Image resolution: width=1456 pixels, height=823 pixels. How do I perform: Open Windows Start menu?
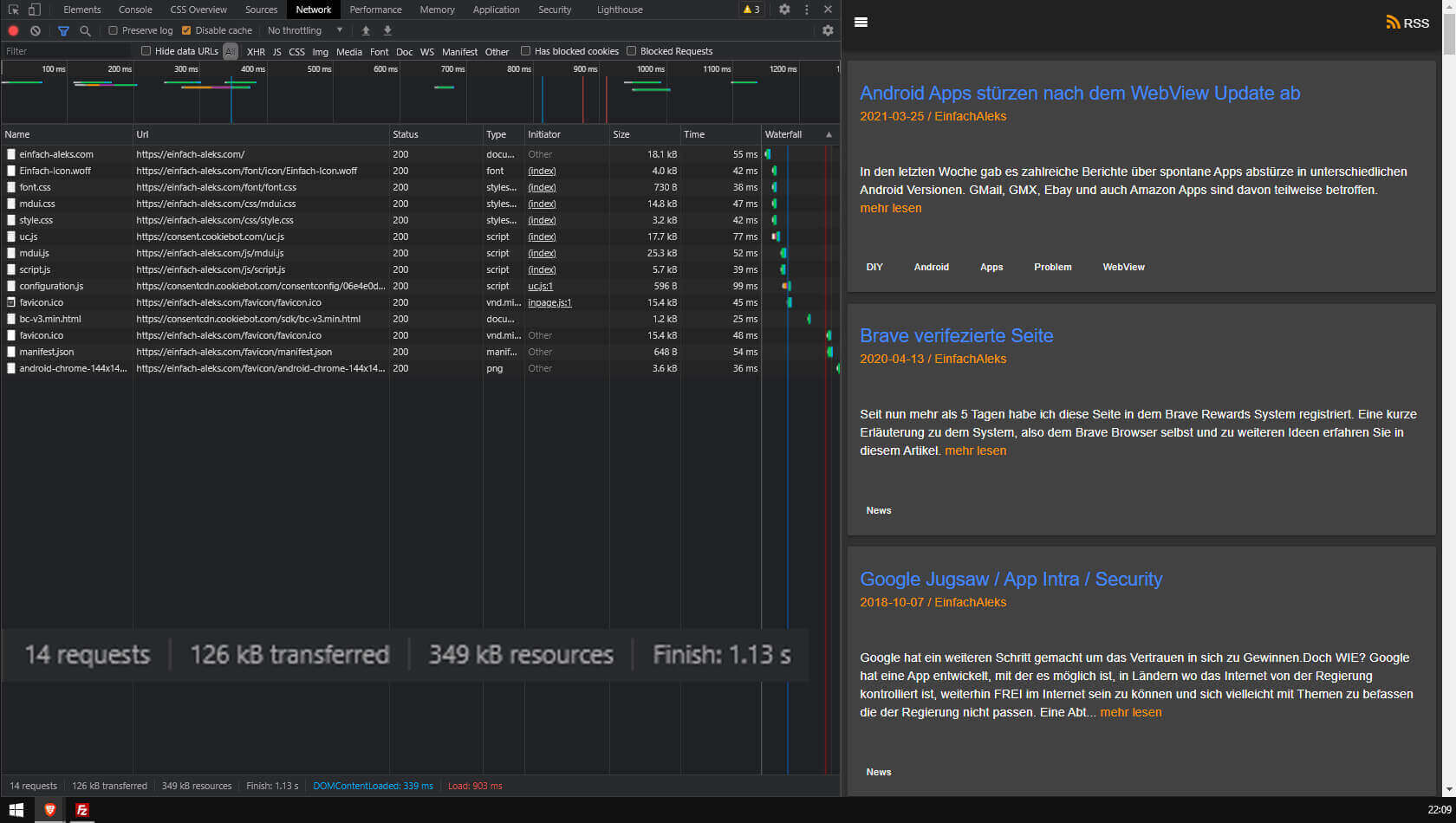click(x=16, y=810)
